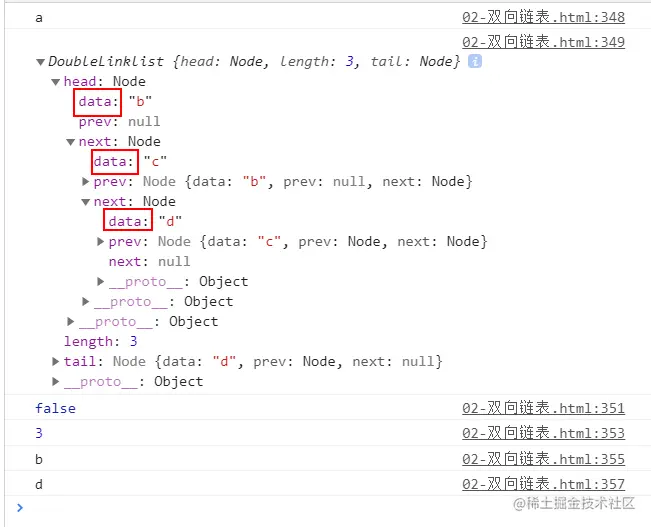Collapse the next: Node under head
Image resolution: width=651 pixels, height=527 pixels.
[x=71, y=142]
